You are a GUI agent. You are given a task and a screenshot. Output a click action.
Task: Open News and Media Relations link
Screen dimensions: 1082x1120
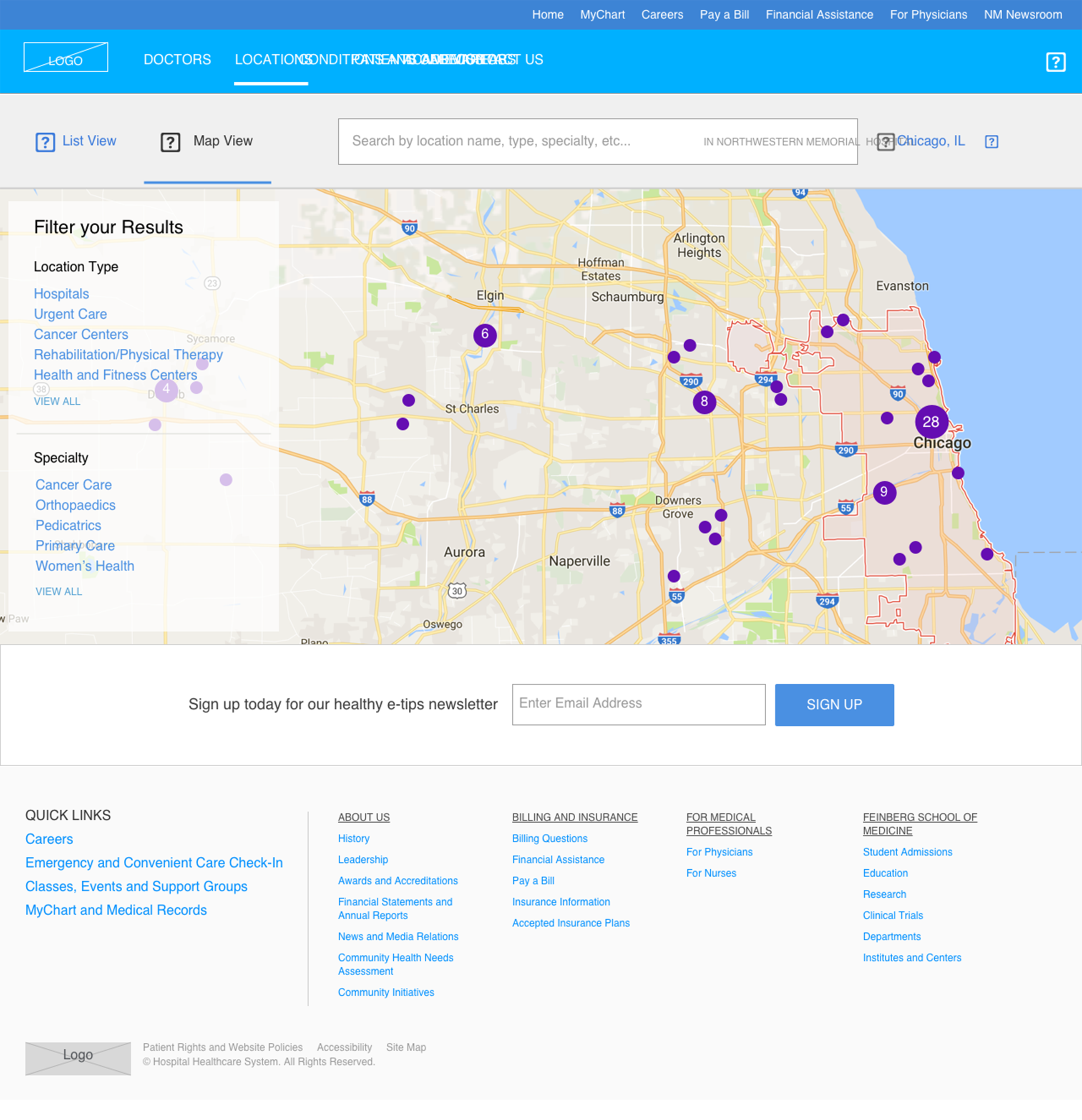[x=398, y=936]
